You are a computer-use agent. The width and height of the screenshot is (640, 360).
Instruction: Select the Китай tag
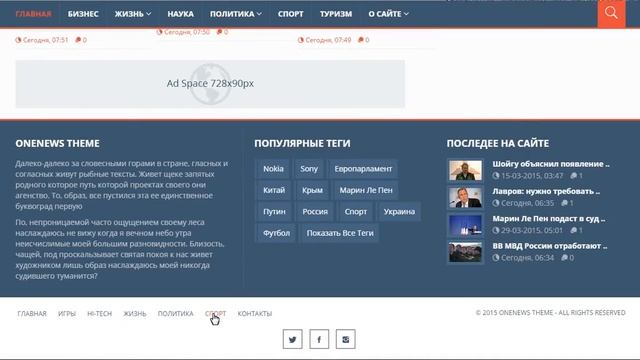tap(274, 190)
